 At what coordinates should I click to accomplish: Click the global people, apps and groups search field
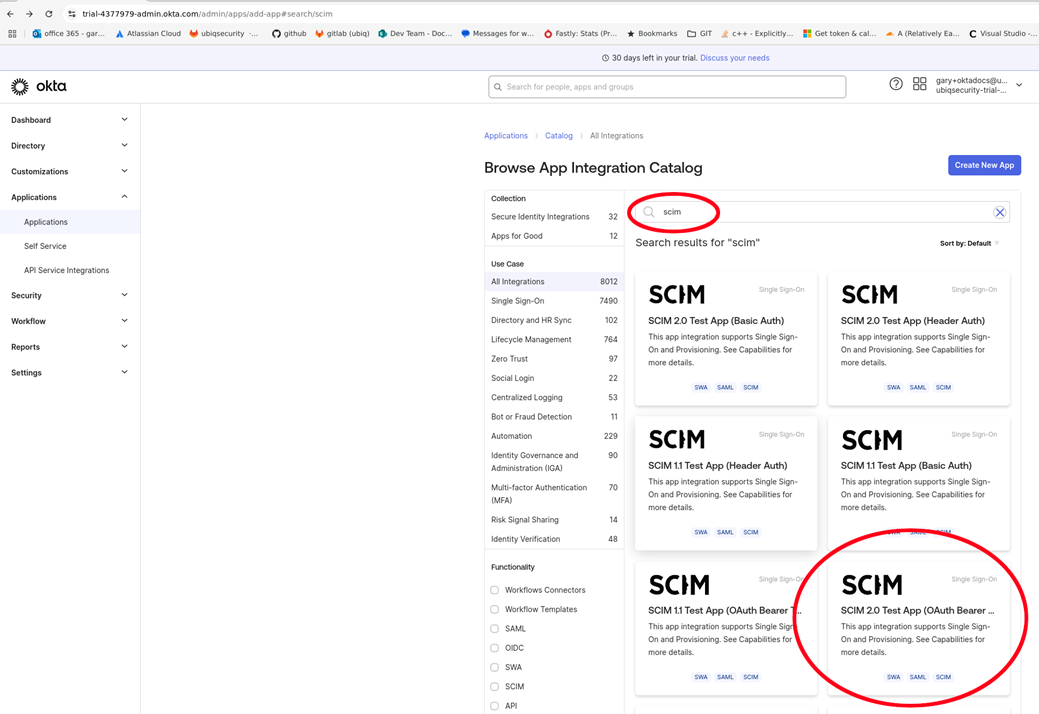pos(667,87)
